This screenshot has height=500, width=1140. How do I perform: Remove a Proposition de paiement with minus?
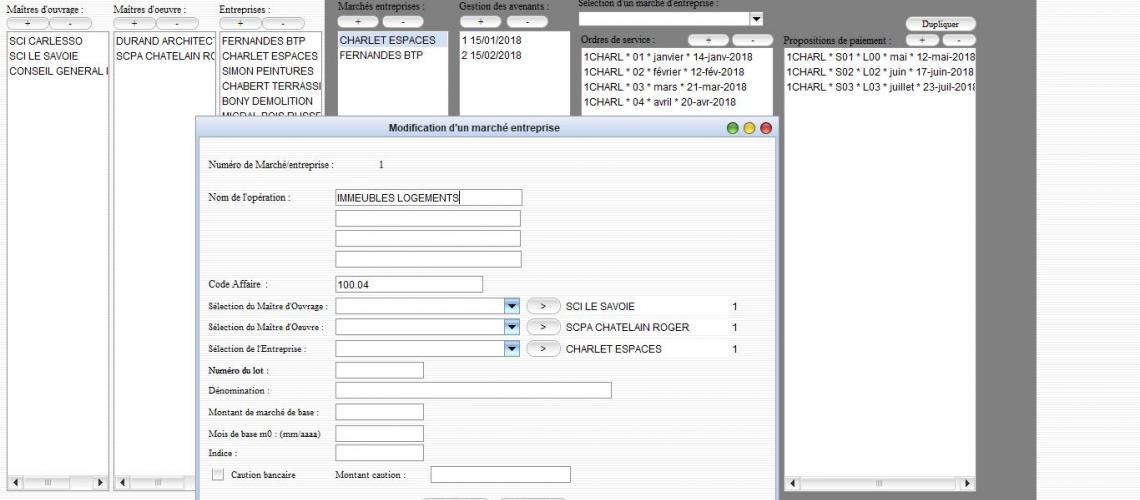tap(959, 40)
